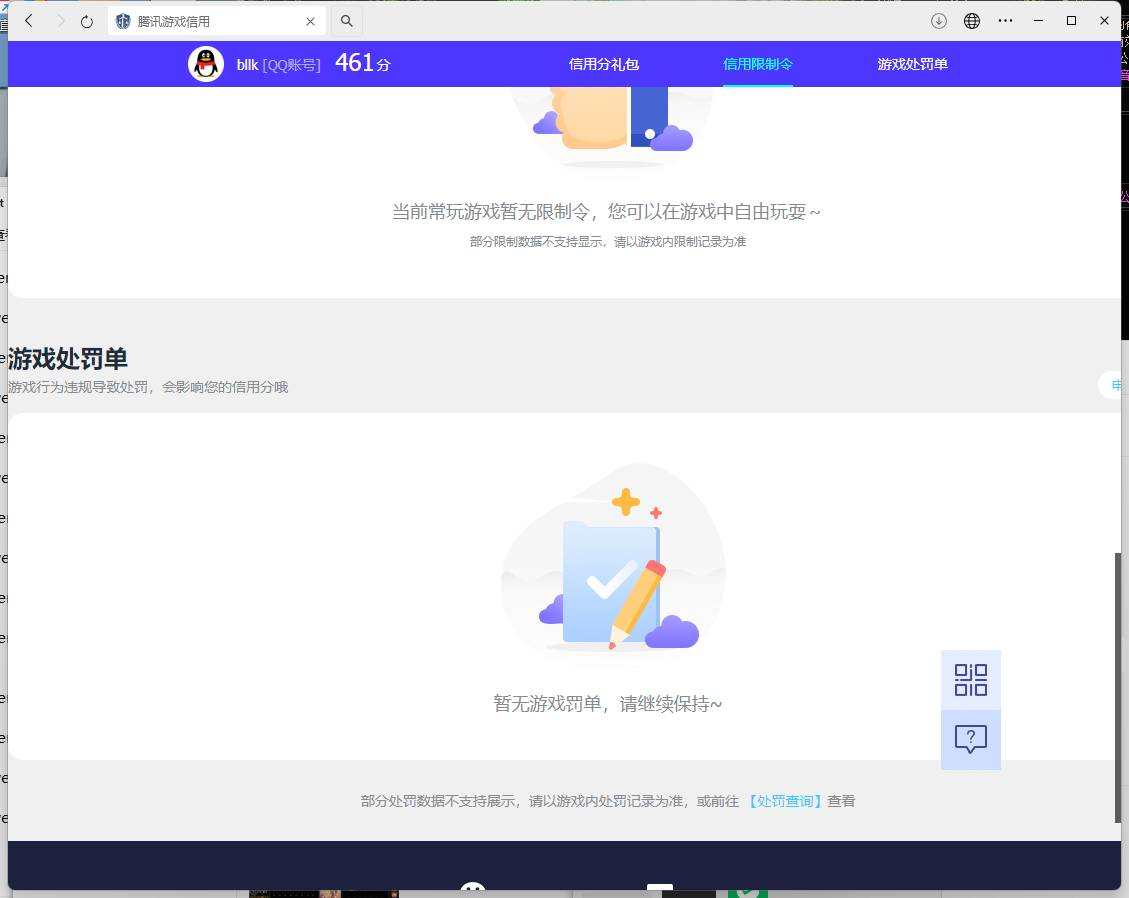Click the page vertical scrollbar thumb

[x=1117, y=688]
